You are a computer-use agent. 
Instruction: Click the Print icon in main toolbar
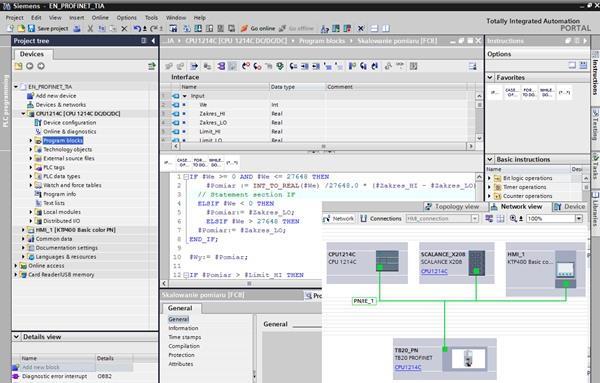77,29
